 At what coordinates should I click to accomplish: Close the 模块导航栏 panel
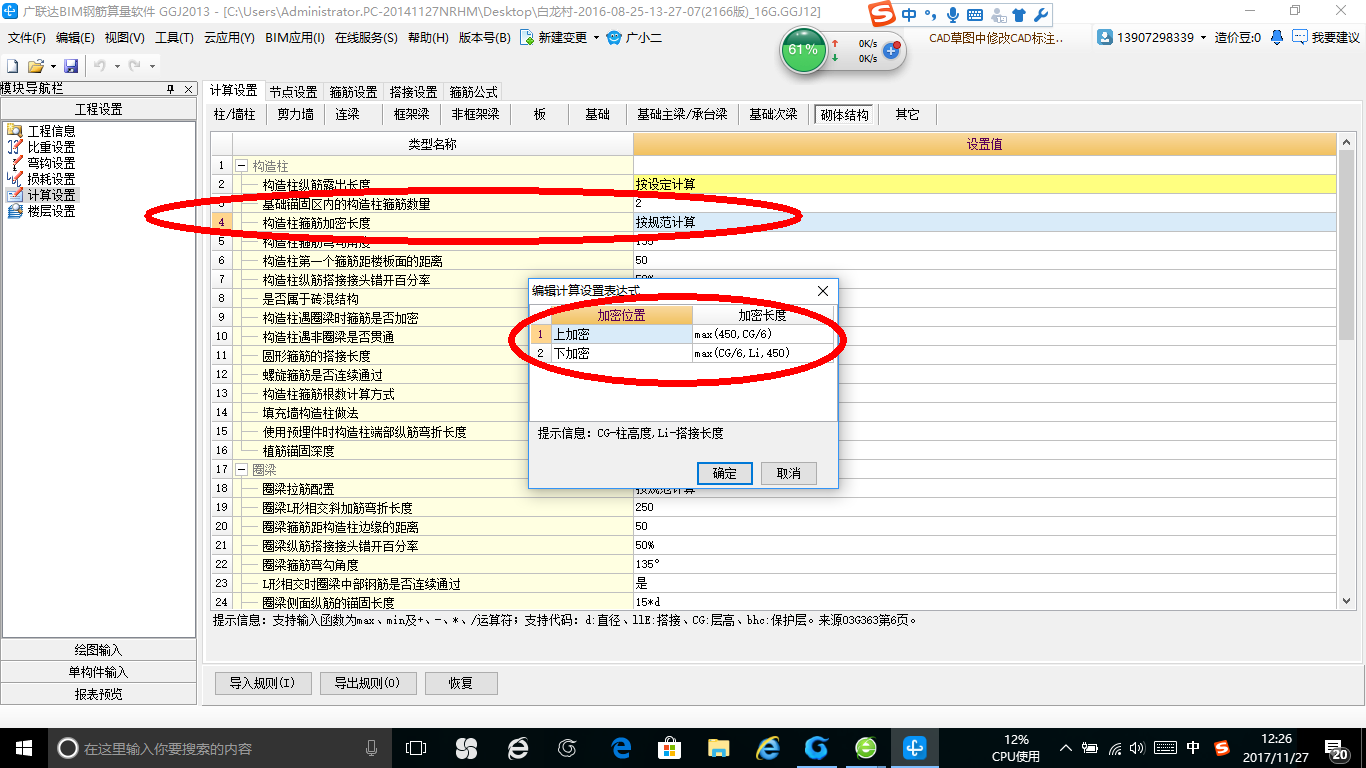click(188, 89)
